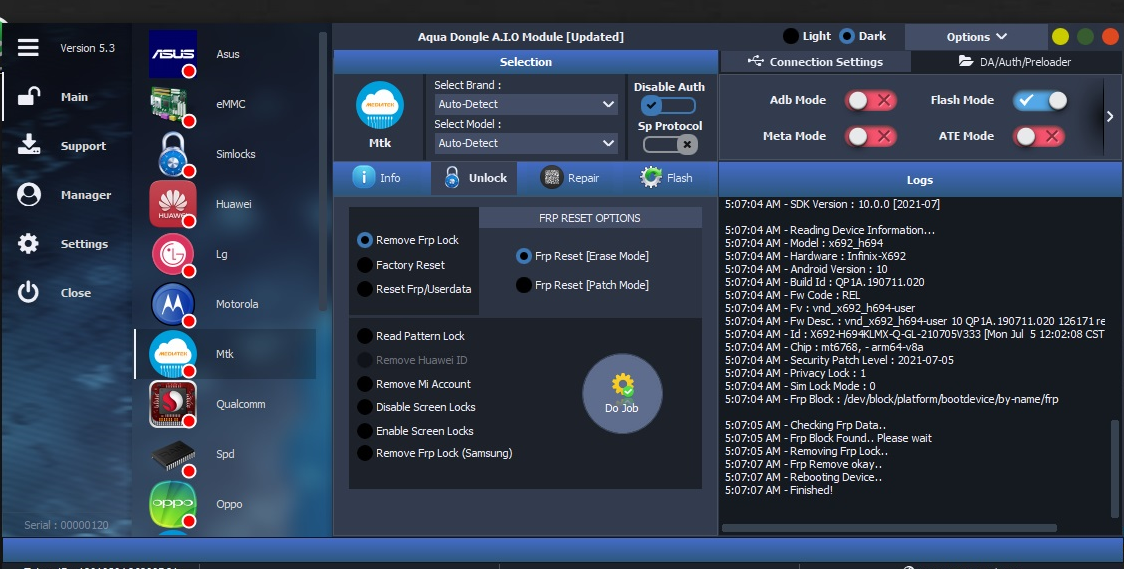This screenshot has height=569, width=1124.
Task: Select Remove Mi Account option
Action: tap(414, 384)
